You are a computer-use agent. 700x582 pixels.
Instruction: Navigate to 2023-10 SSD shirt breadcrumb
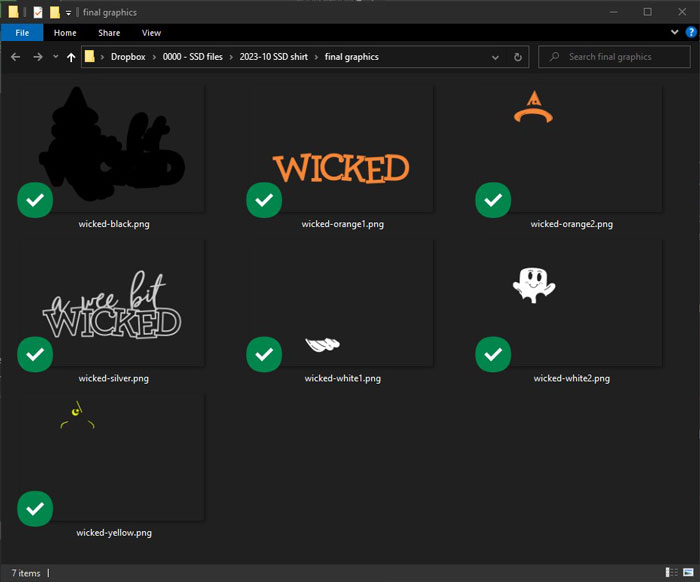click(273, 57)
